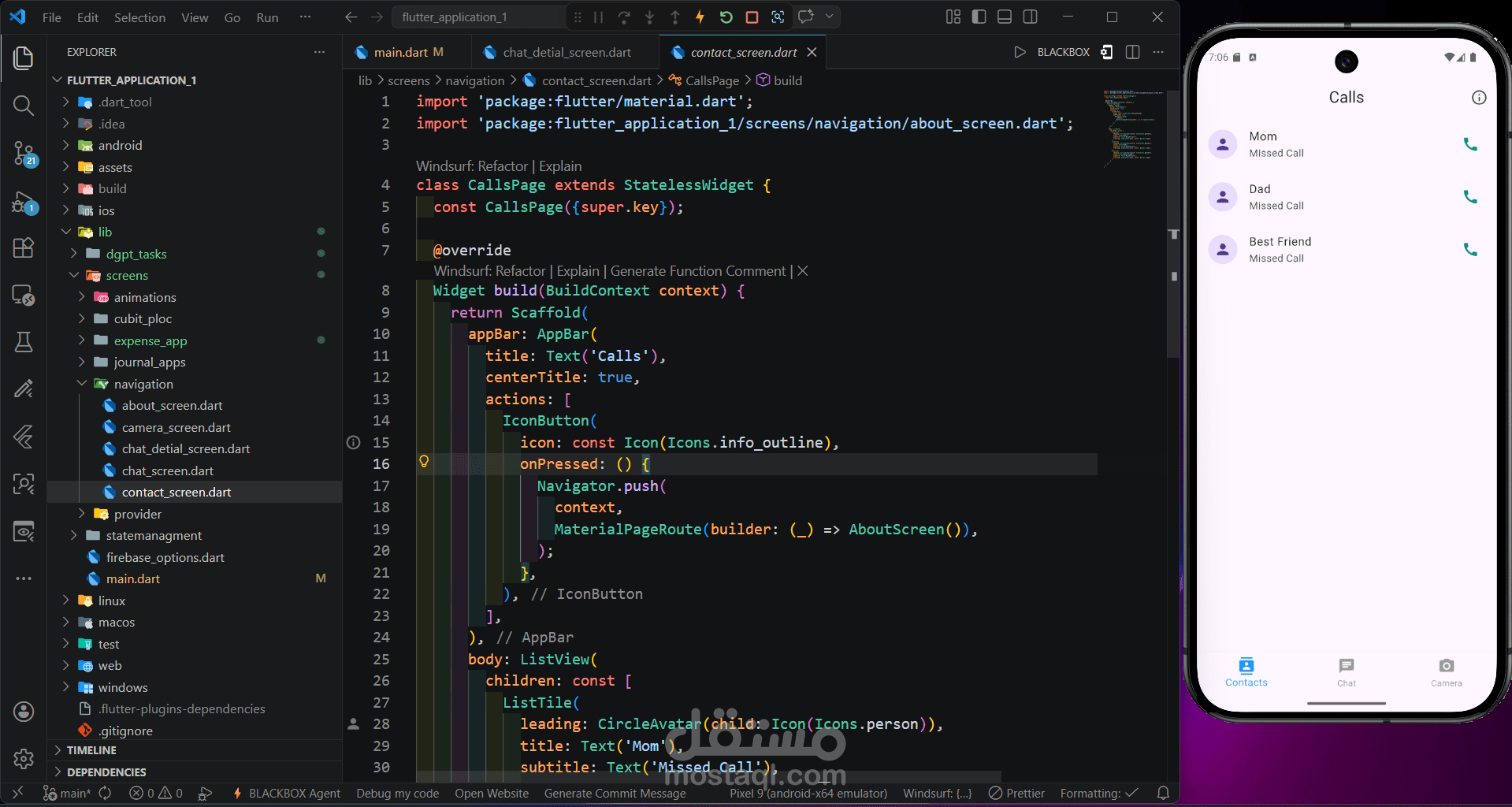Toggle the primary side bar layout button
1512x807 pixels.
[979, 17]
